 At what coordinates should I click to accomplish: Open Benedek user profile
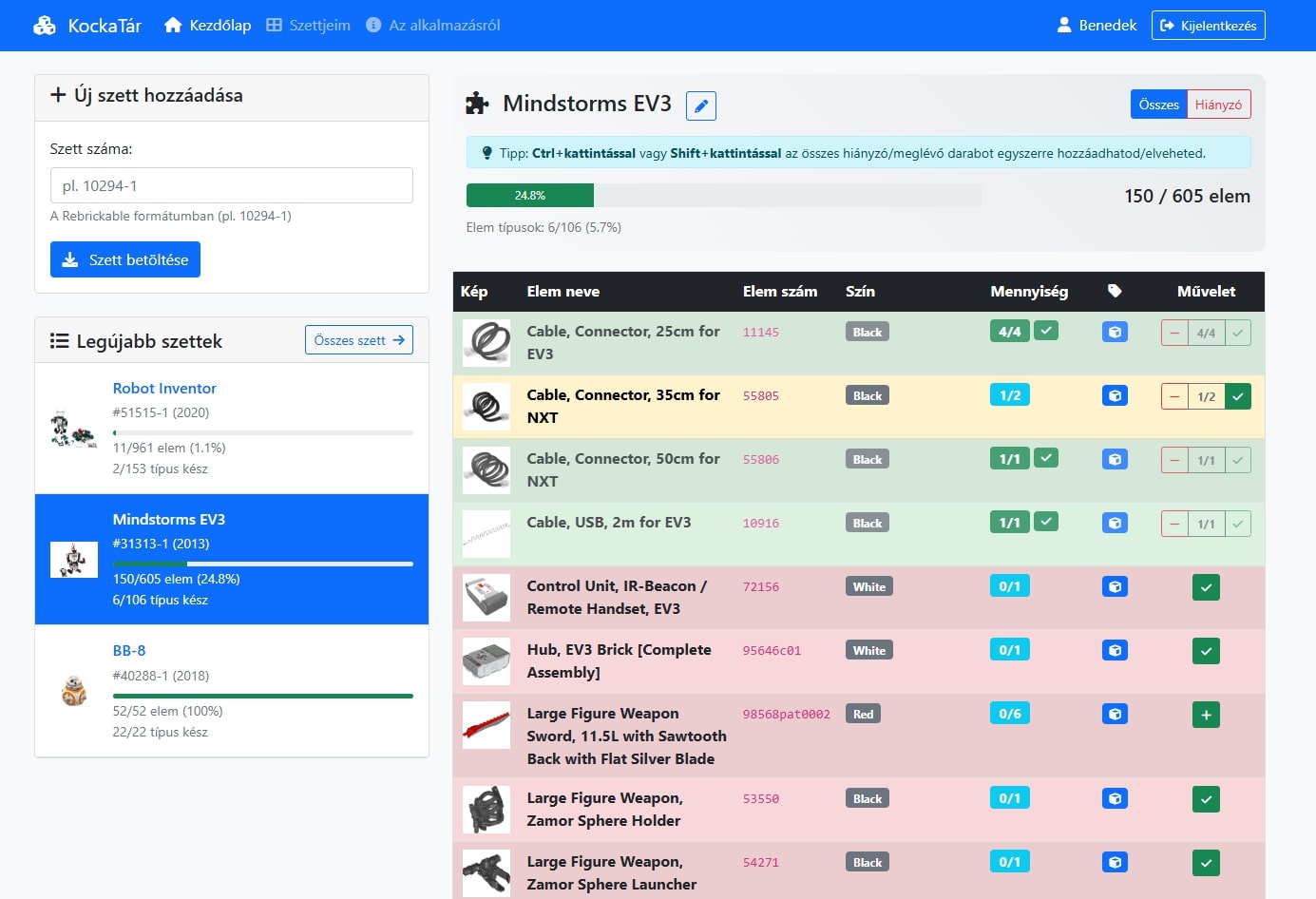[1097, 26]
